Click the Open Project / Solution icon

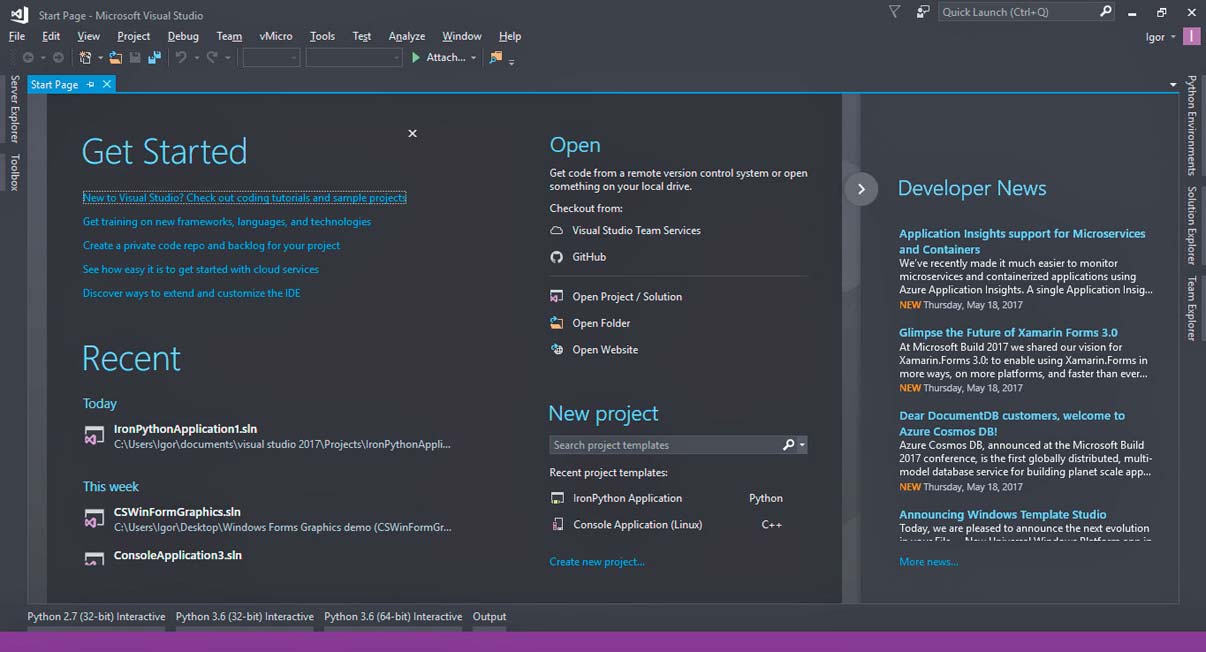point(557,297)
